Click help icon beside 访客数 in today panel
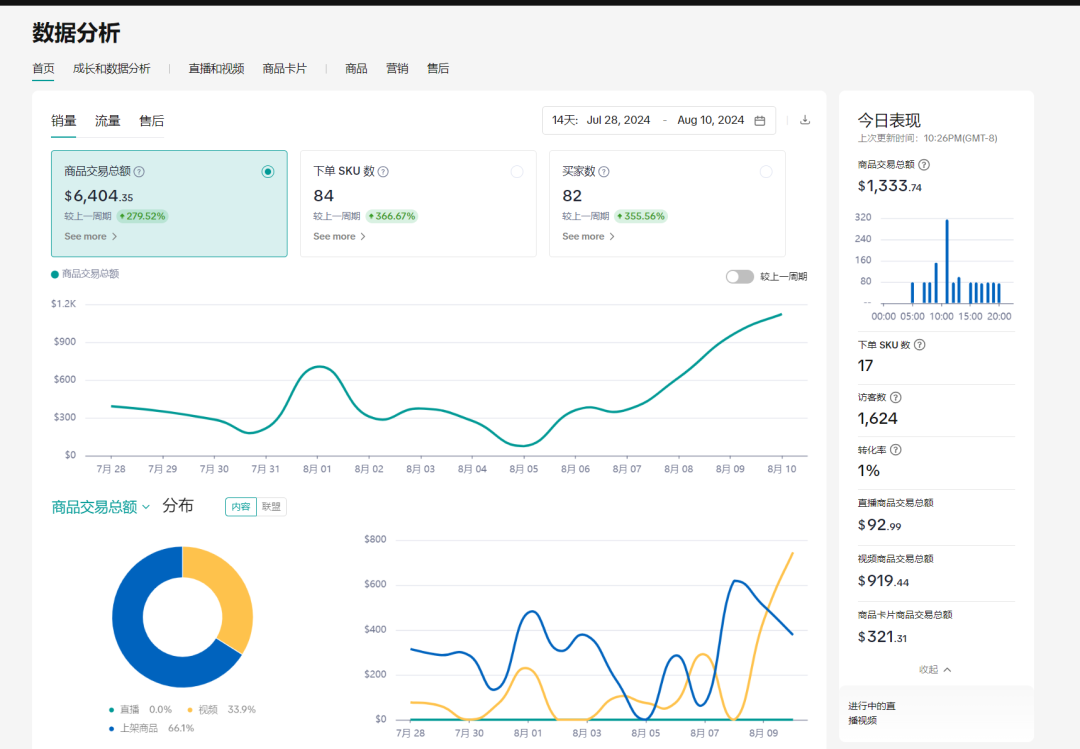Image resolution: width=1080 pixels, height=749 pixels. [x=895, y=398]
